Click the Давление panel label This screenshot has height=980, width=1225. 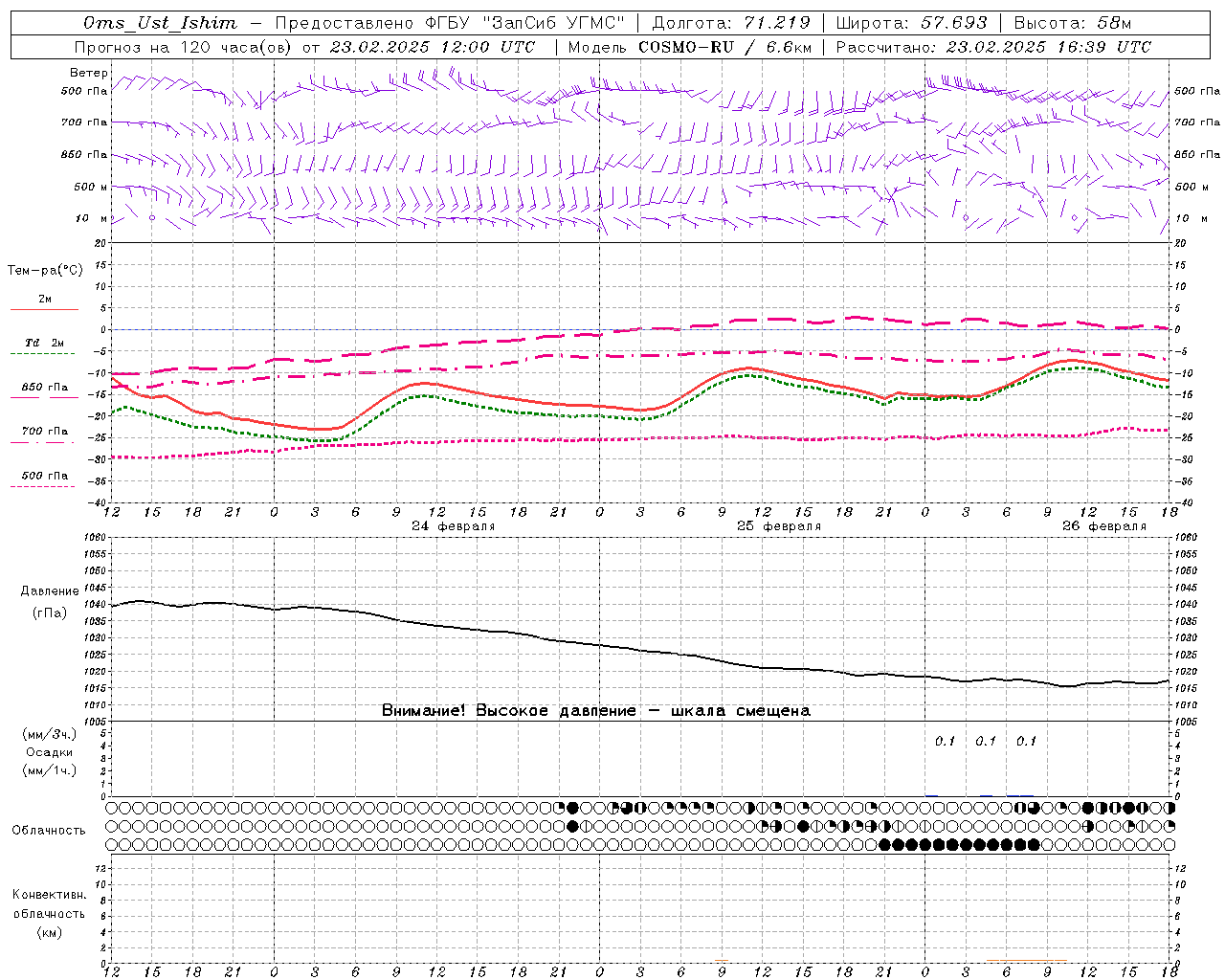[50, 591]
